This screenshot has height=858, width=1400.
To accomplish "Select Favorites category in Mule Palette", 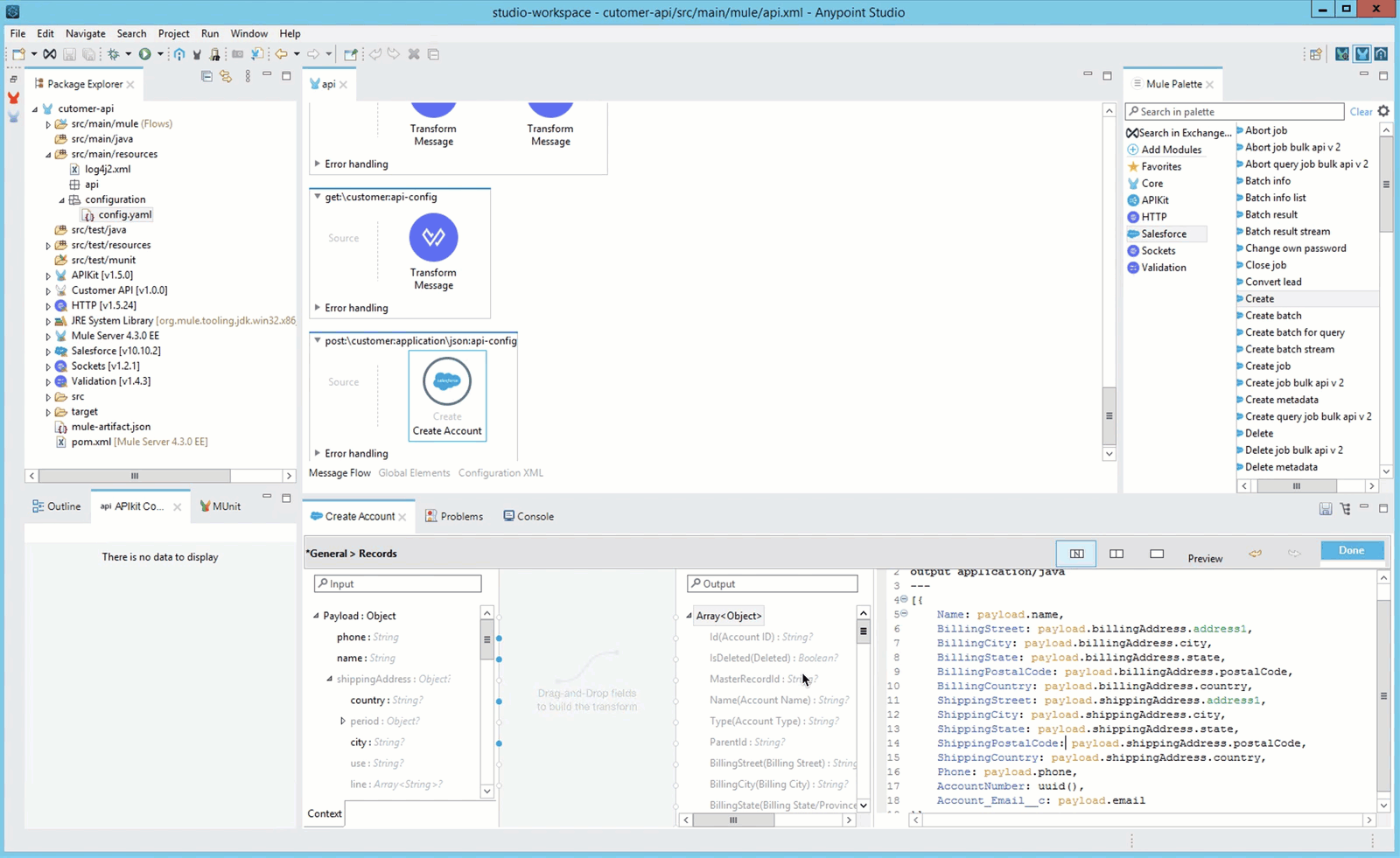I will point(1155,166).
